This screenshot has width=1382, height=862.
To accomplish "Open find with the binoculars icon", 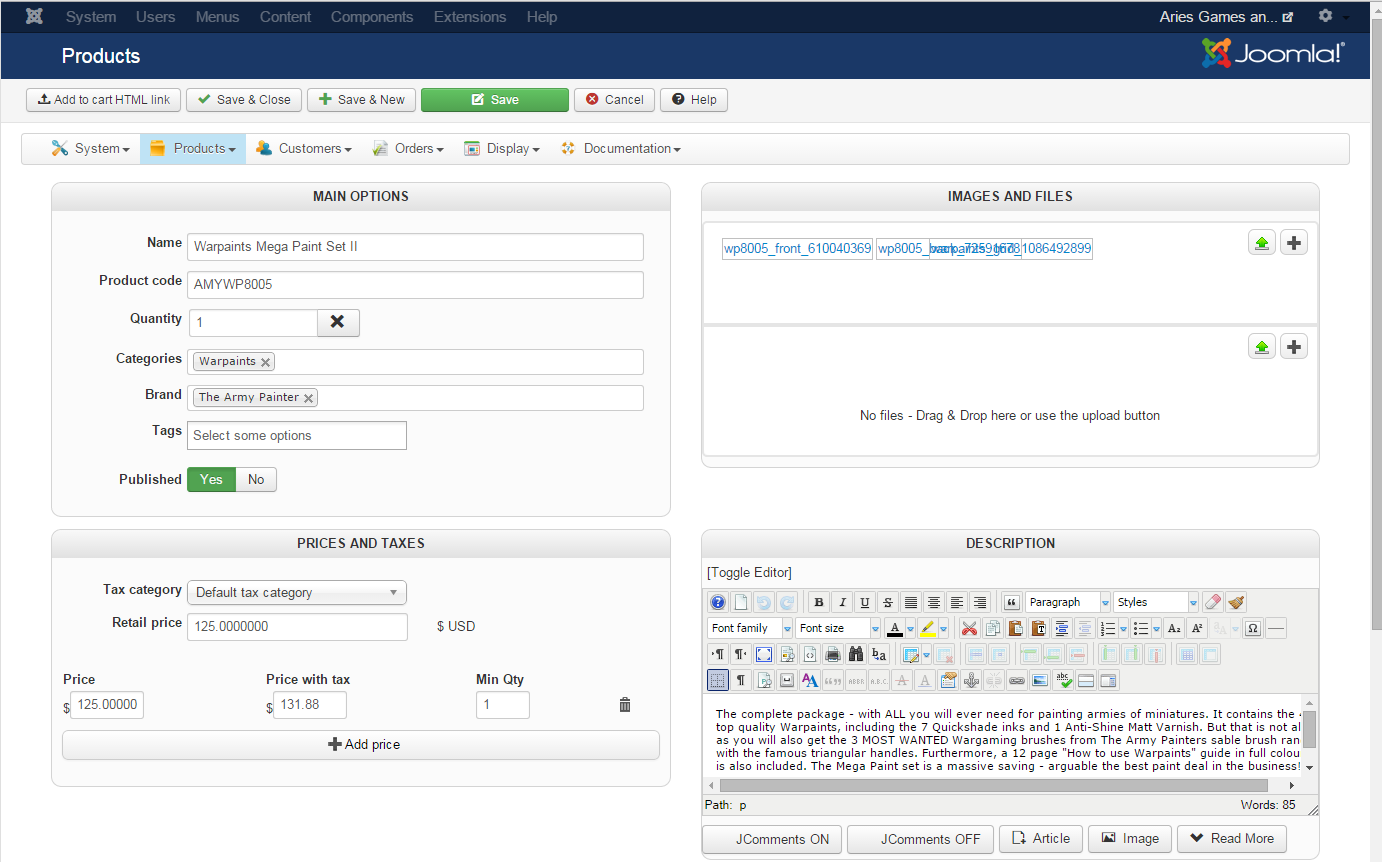I will click(856, 654).
